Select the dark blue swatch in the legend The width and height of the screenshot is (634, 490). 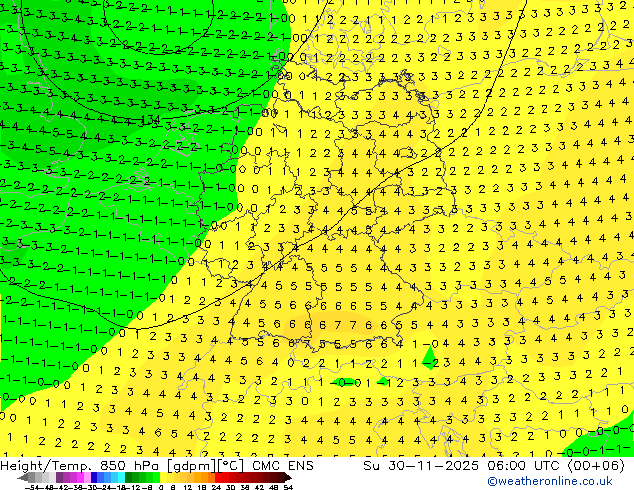tap(94, 477)
